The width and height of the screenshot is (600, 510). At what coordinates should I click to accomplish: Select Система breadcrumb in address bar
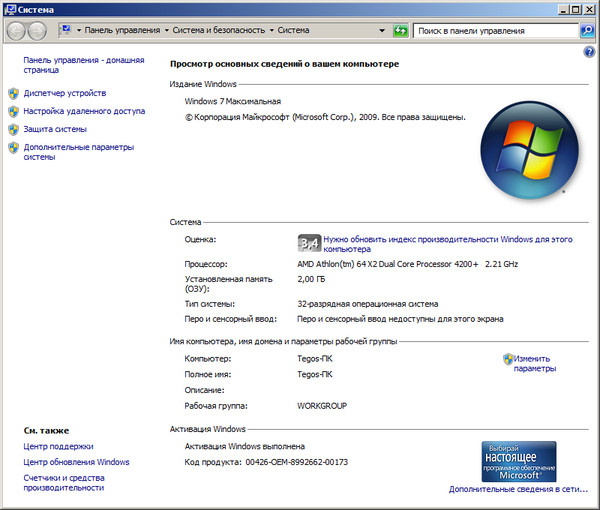293,30
